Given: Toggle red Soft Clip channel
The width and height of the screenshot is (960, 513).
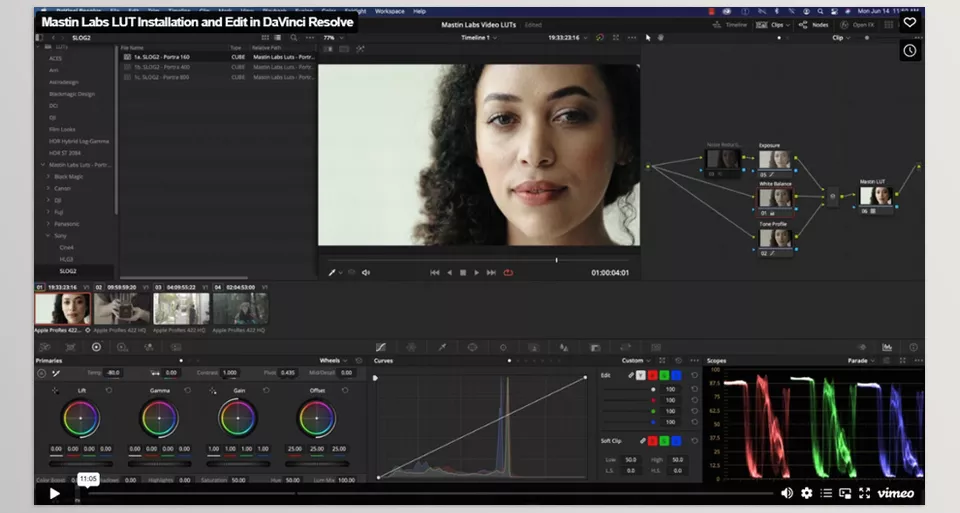Looking at the screenshot, I should point(653,441).
